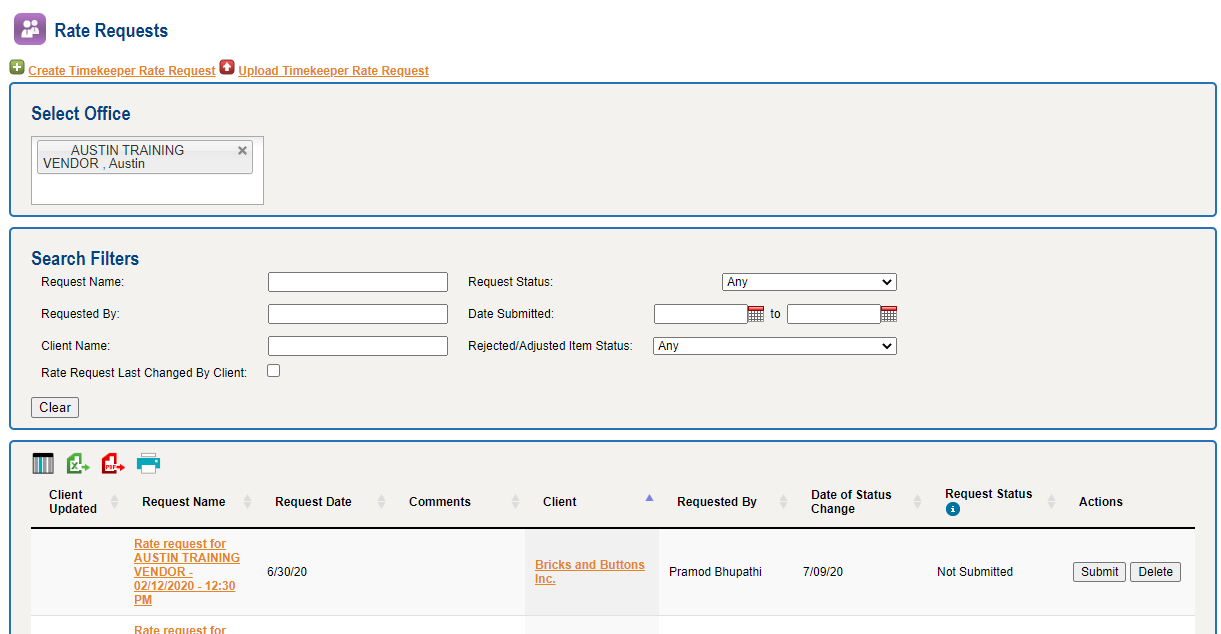Open the Date Submitted start calendar picker
The image size is (1221, 634).
pyautogui.click(x=756, y=314)
